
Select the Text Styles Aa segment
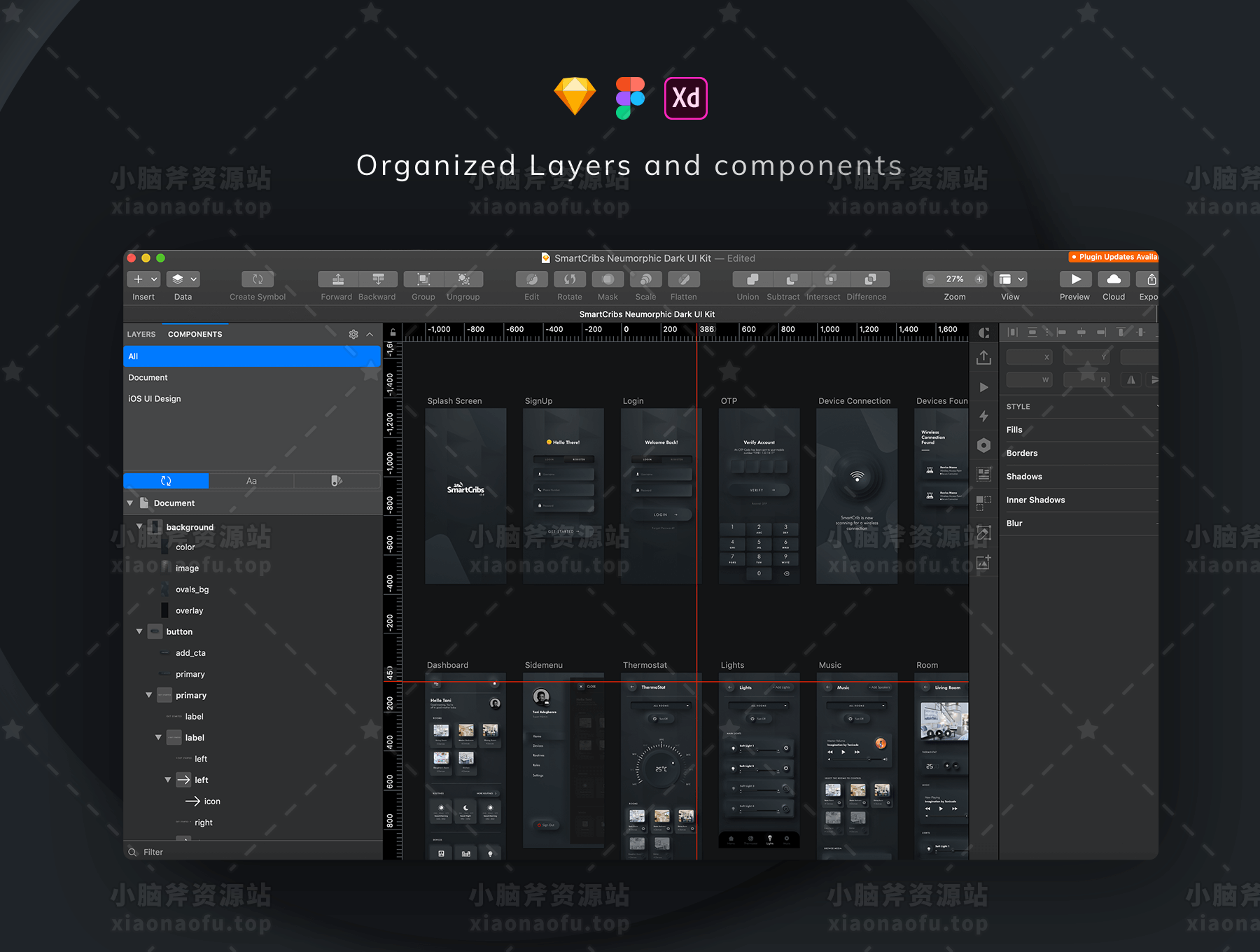[x=251, y=481]
